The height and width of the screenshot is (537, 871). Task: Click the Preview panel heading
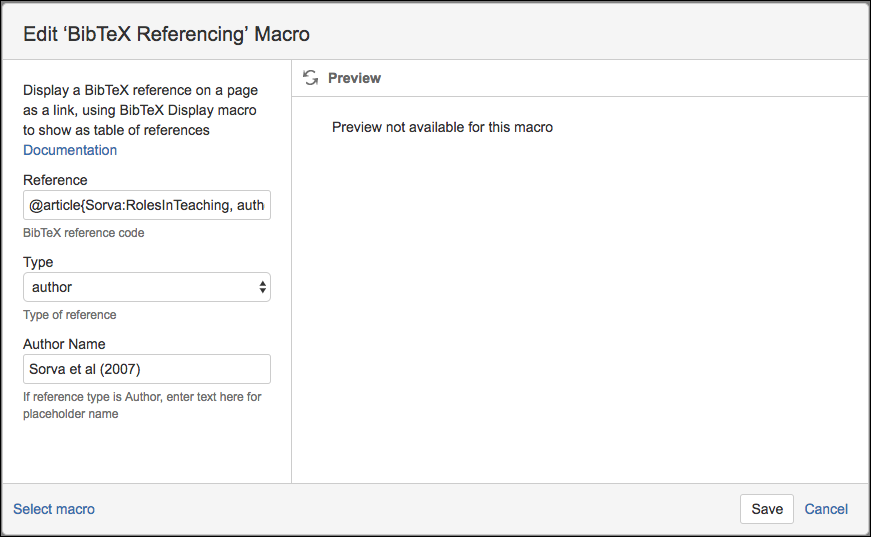(354, 78)
